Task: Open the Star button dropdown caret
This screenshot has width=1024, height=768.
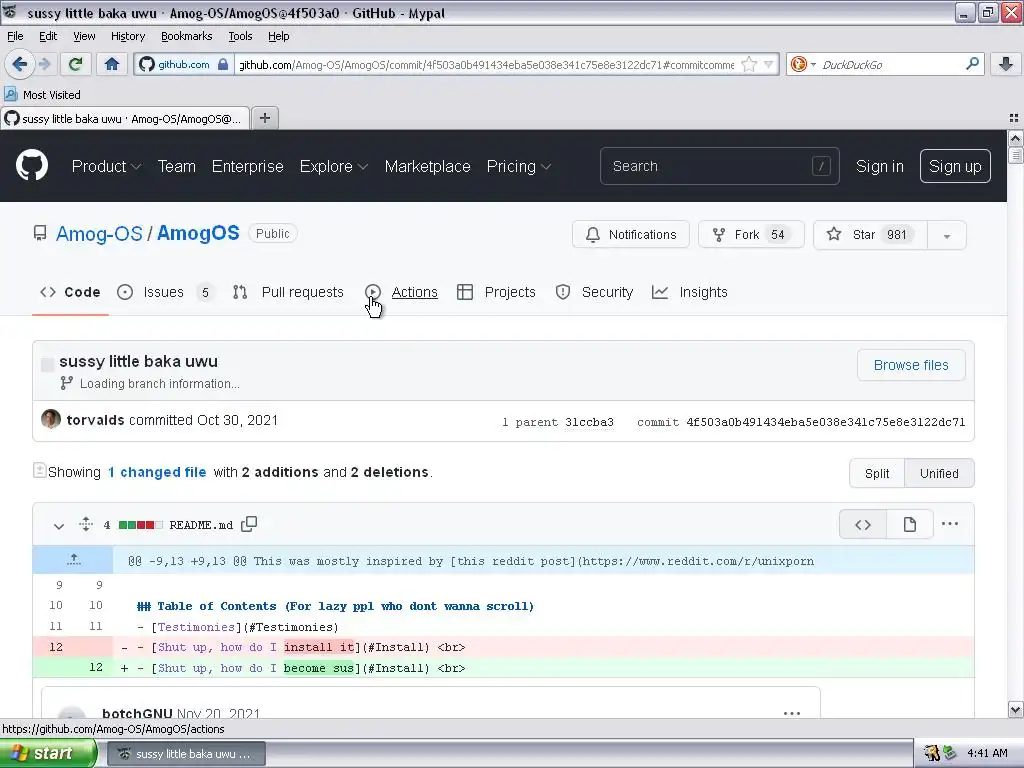Action: coord(946,235)
